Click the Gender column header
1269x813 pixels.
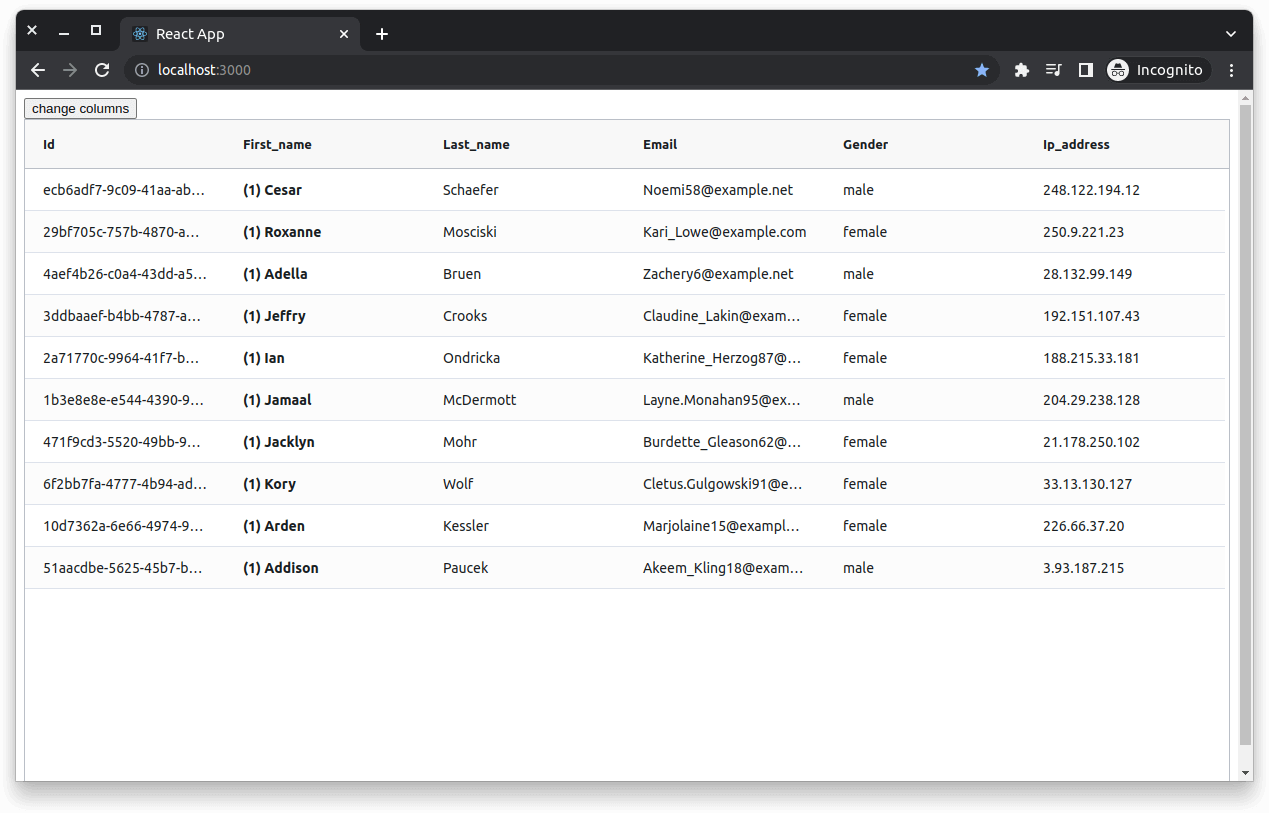[x=865, y=144]
